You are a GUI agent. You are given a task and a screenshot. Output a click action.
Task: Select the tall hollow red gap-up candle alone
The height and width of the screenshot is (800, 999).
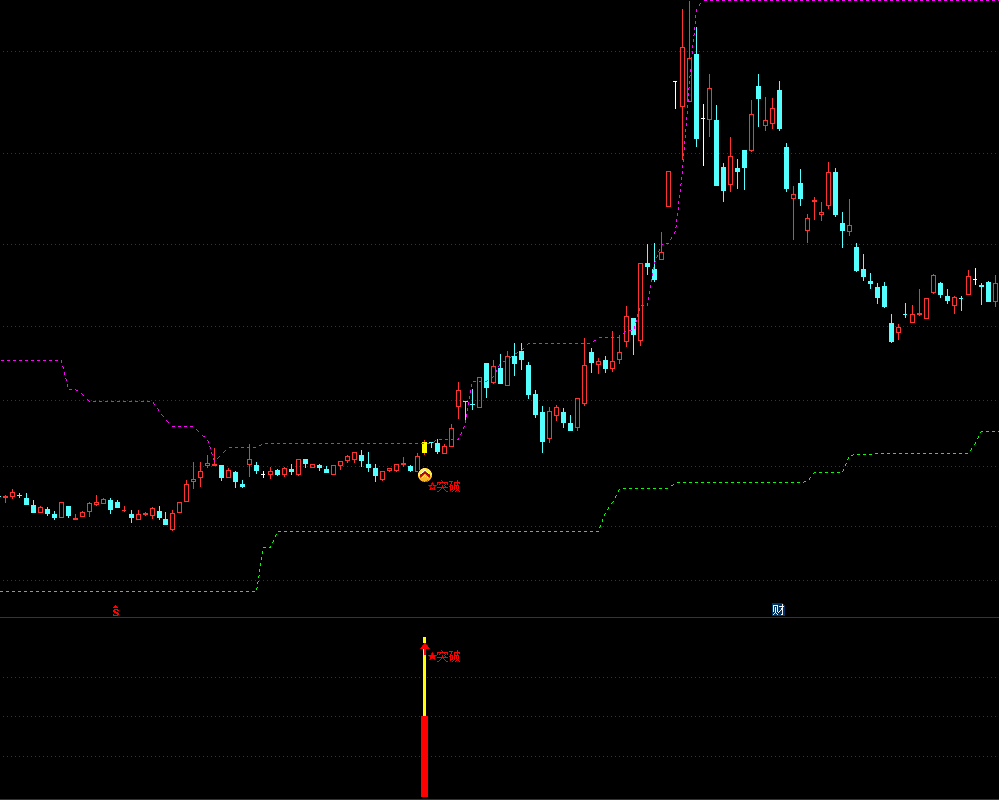click(x=669, y=188)
